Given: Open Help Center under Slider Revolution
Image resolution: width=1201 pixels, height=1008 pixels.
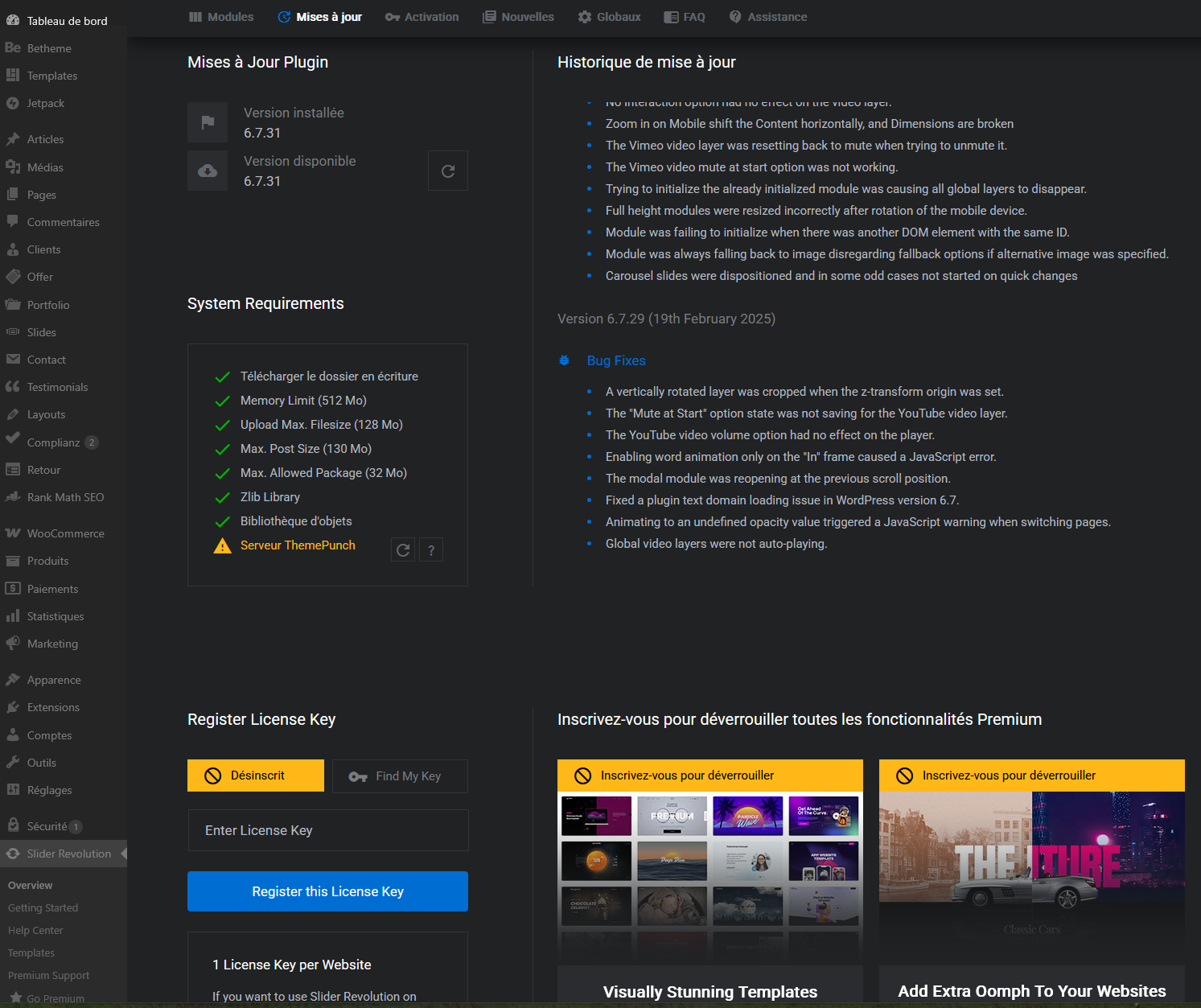Looking at the screenshot, I should pos(35,930).
